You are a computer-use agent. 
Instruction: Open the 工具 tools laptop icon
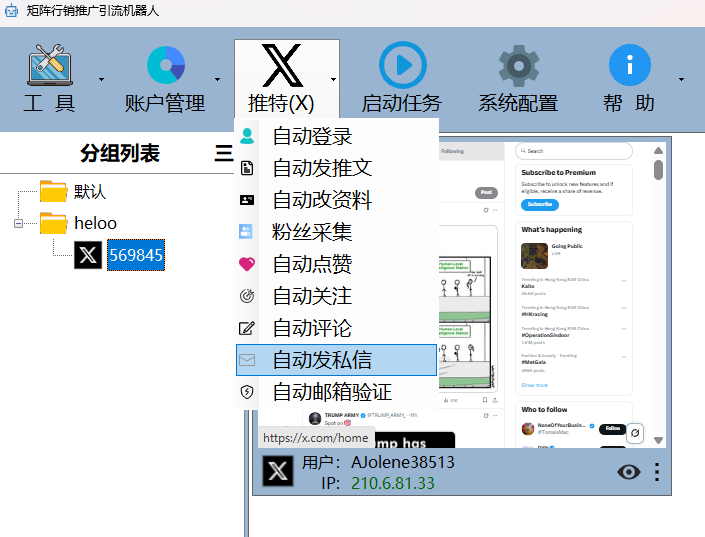pos(50,65)
